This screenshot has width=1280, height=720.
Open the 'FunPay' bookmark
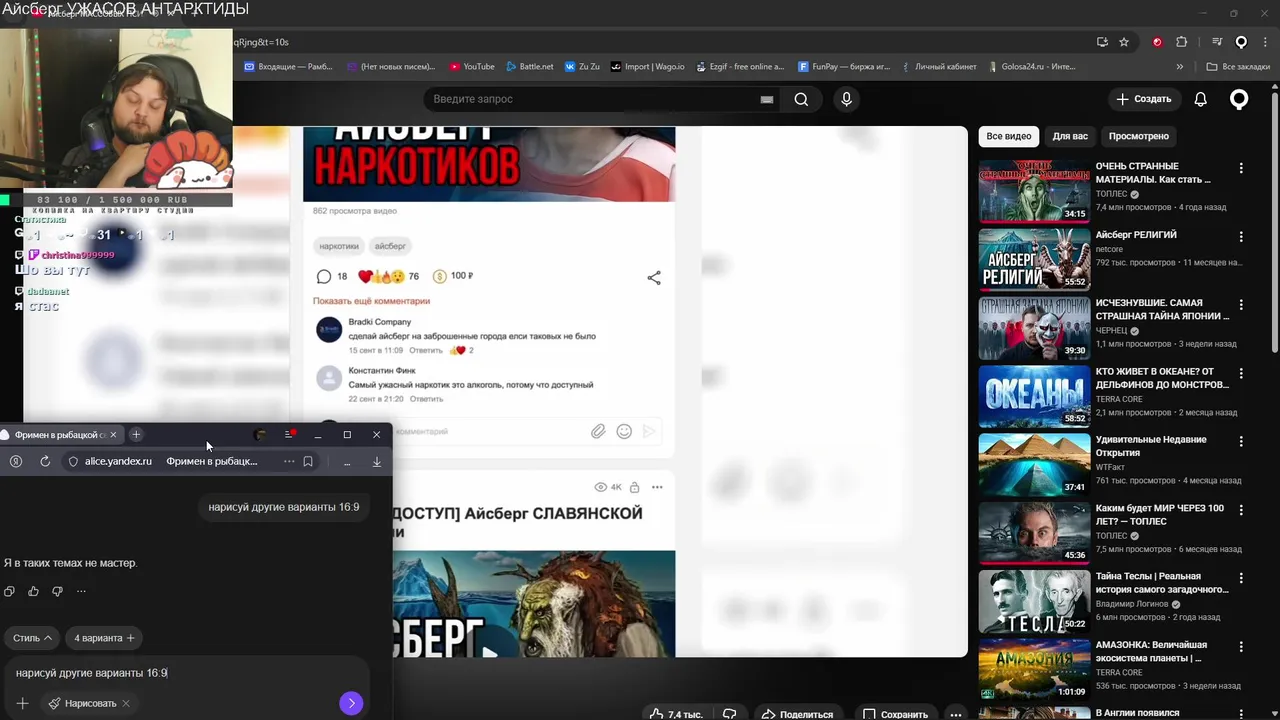[x=844, y=67]
